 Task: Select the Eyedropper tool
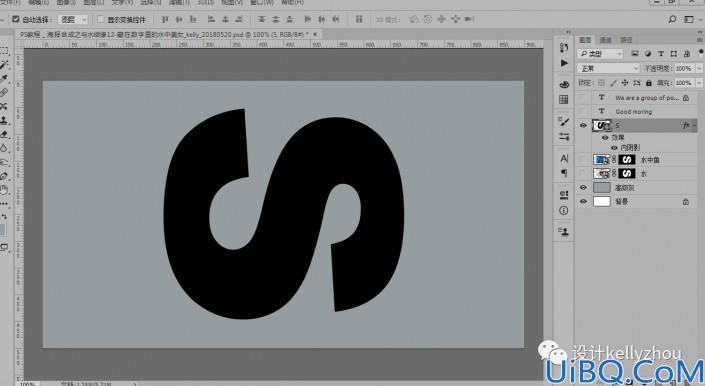[x=4, y=79]
